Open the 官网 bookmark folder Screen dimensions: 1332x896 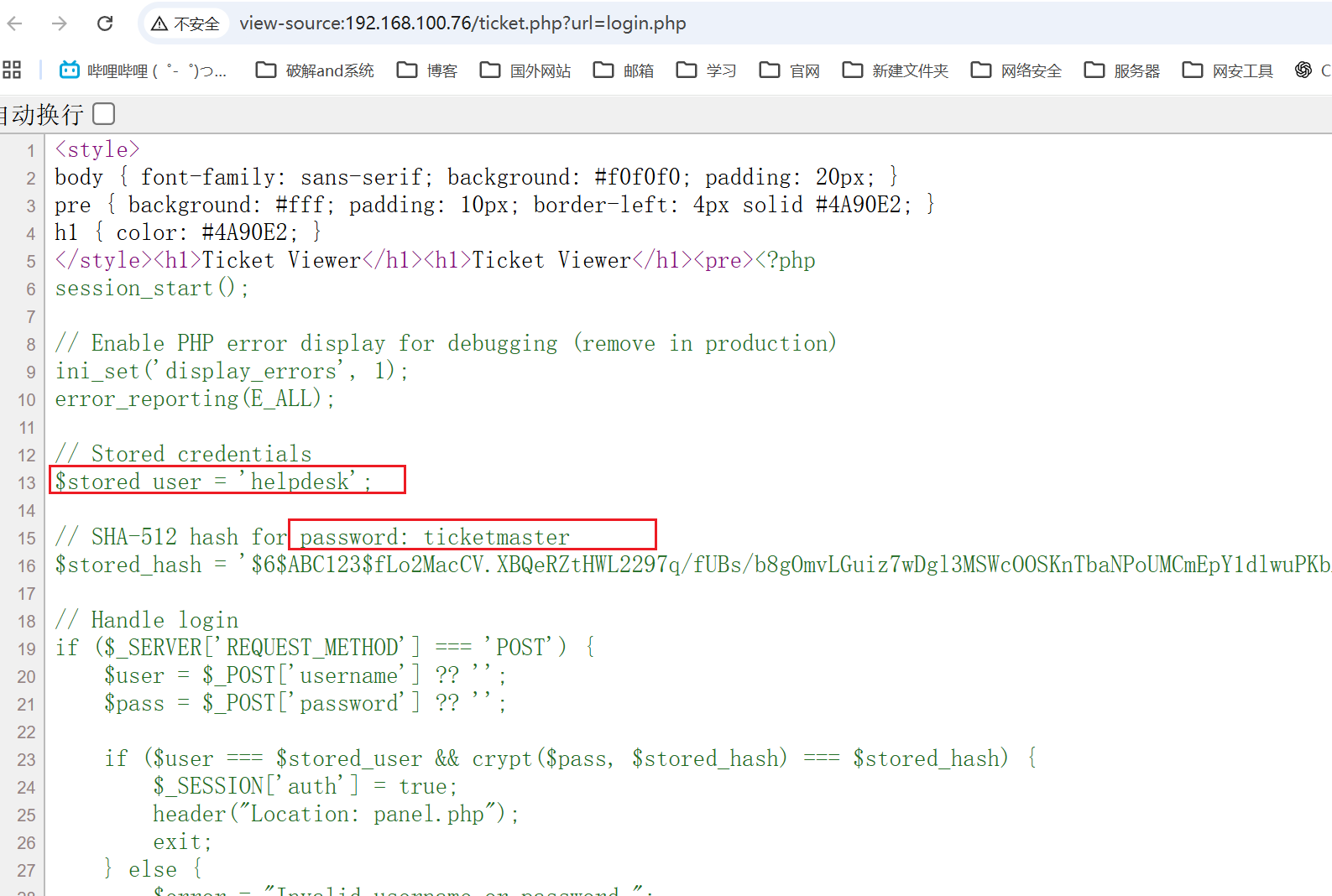790,70
